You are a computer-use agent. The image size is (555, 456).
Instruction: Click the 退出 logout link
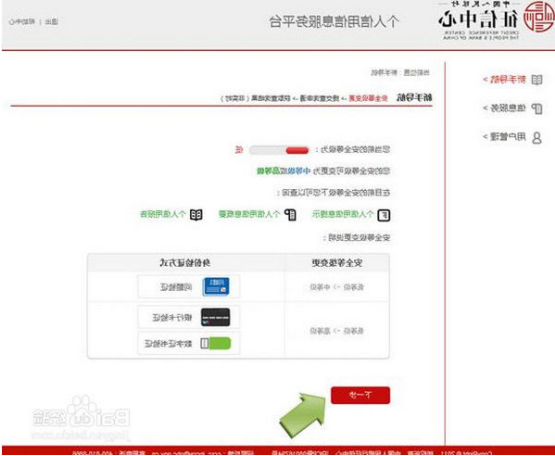pyautogui.click(x=52, y=22)
